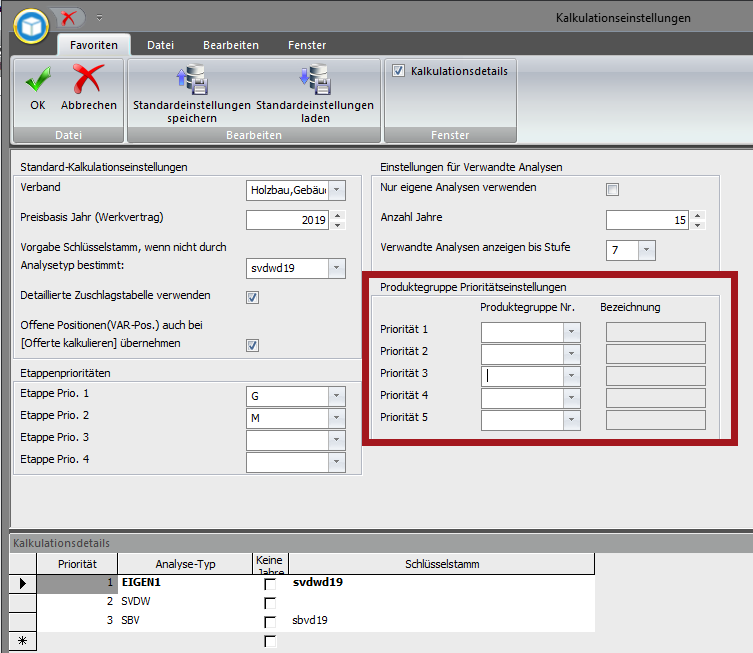
Task: Decrease Anzahl Jahre with down arrow
Action: click(x=698, y=225)
